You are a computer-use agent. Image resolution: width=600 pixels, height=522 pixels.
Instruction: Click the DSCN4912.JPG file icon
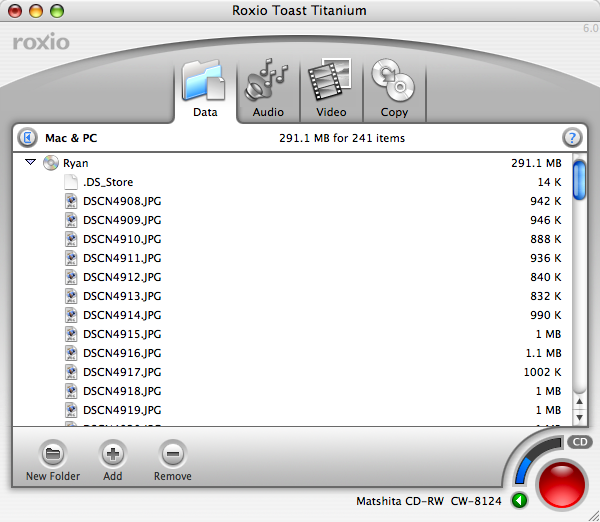[x=71, y=277]
